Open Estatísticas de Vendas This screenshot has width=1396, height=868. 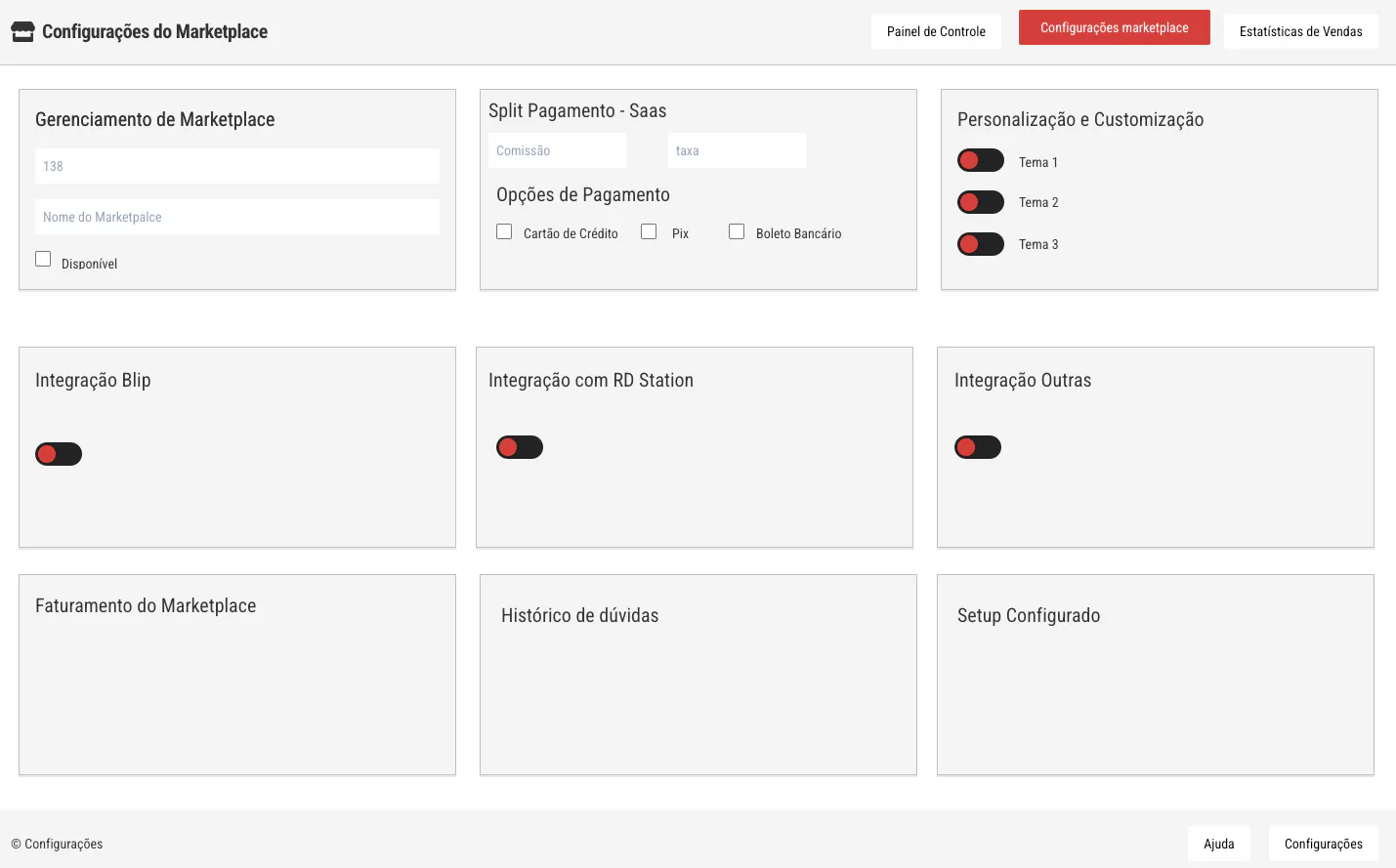[x=1301, y=31]
